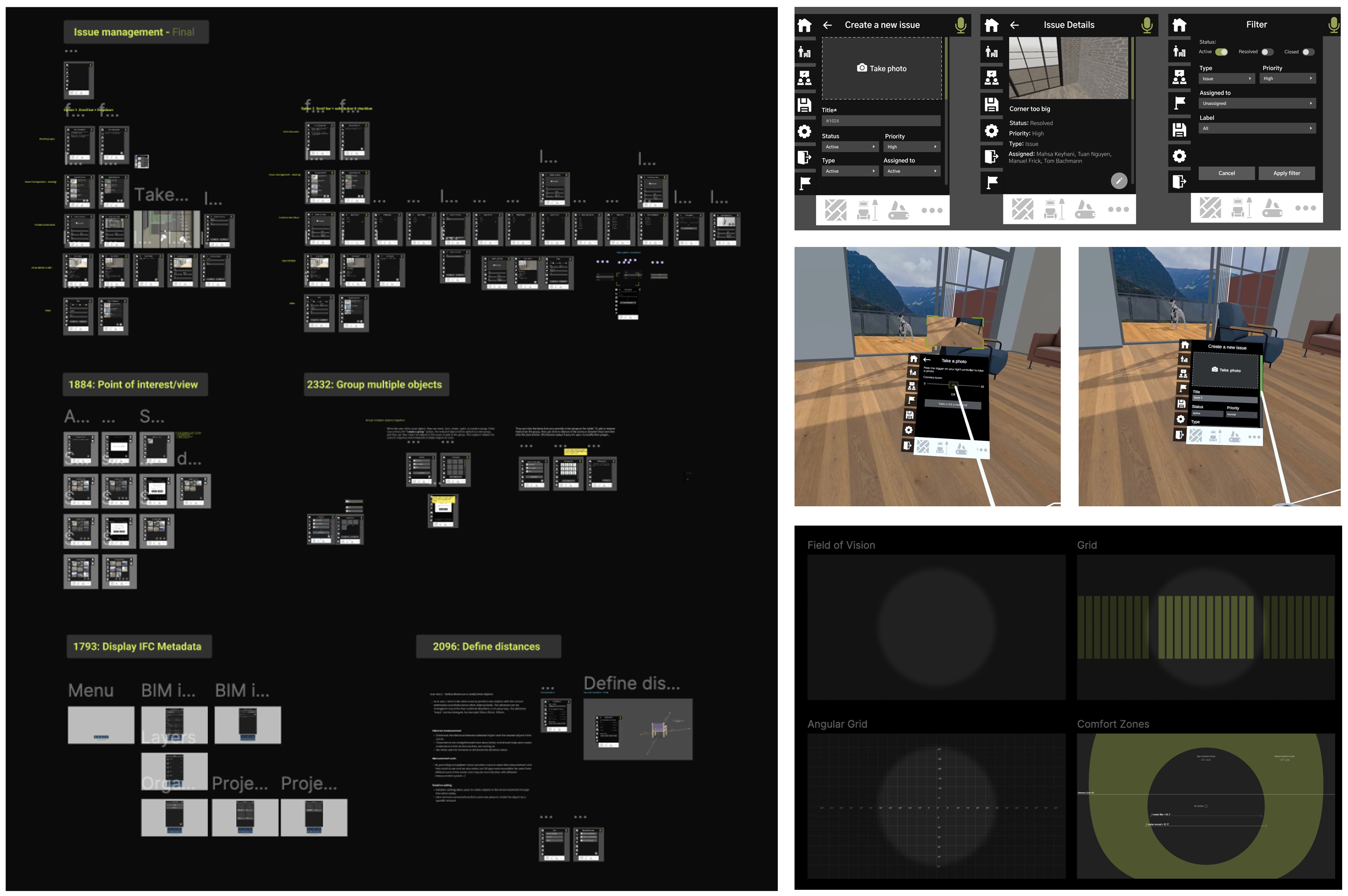Select furniture tab in Create a new issue panel
The image size is (1348, 896).
[x=867, y=210]
